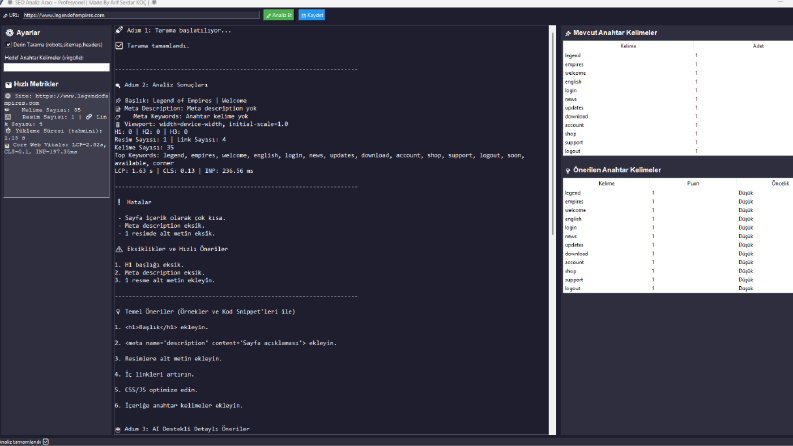Select 'news' row in Mevcut Anahtar Kelimeler
This screenshot has height=446, width=793.
(x=678, y=99)
